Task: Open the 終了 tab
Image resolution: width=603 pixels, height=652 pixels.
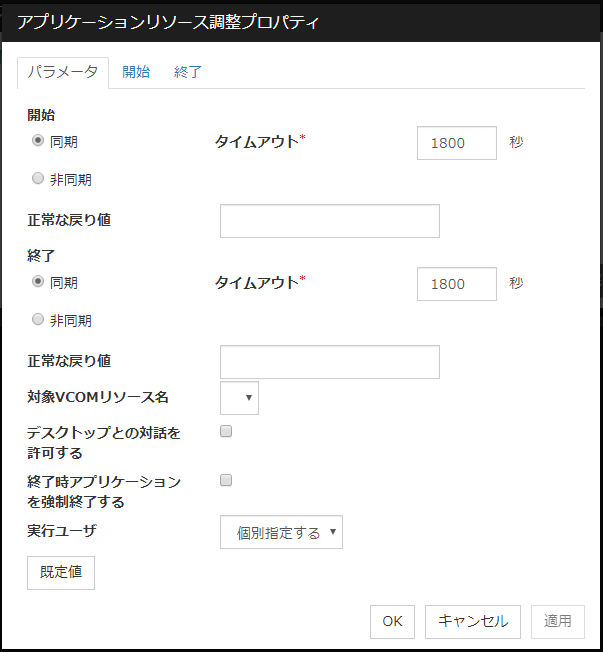Action: 188,72
